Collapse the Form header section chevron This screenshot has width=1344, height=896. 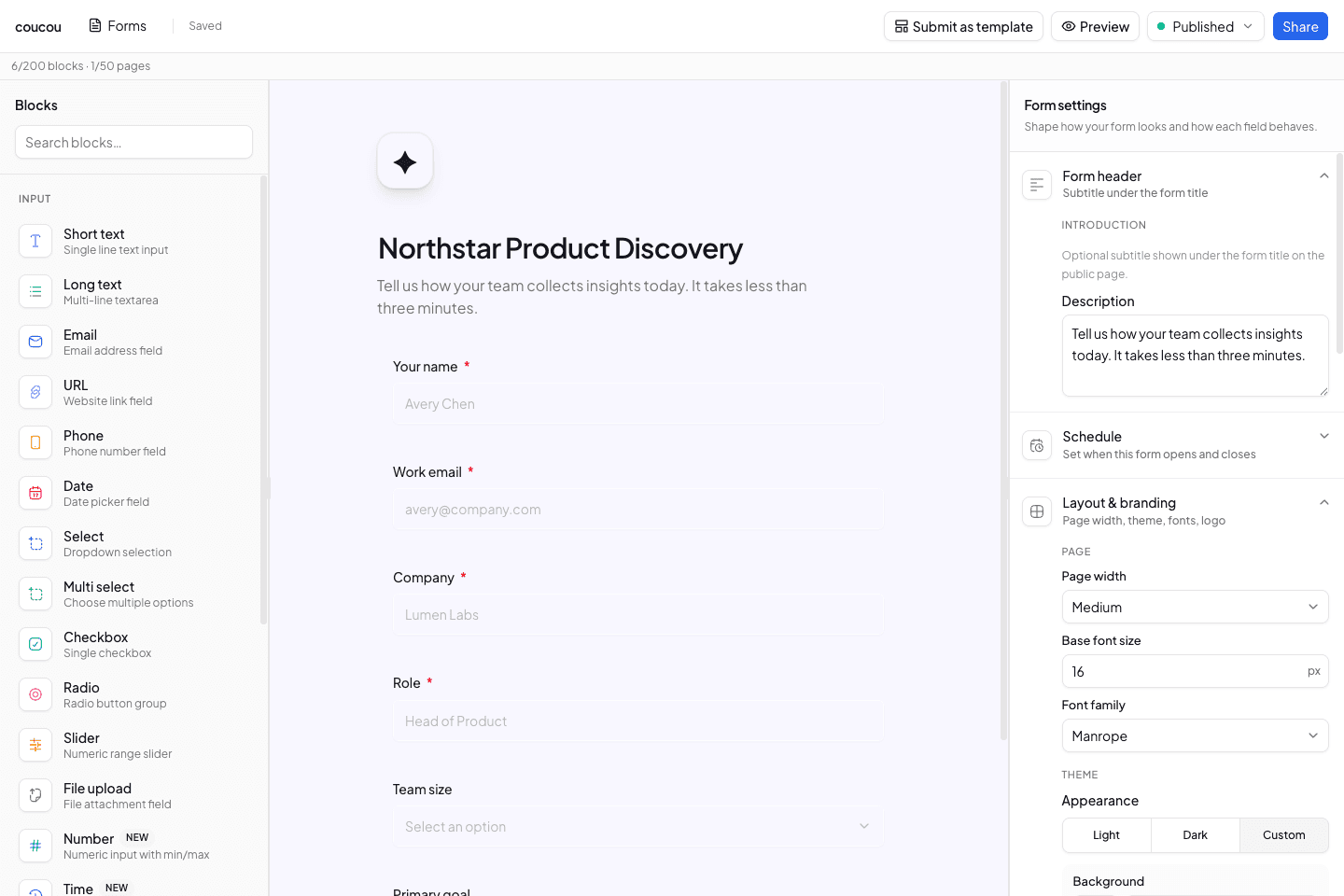pyautogui.click(x=1323, y=175)
